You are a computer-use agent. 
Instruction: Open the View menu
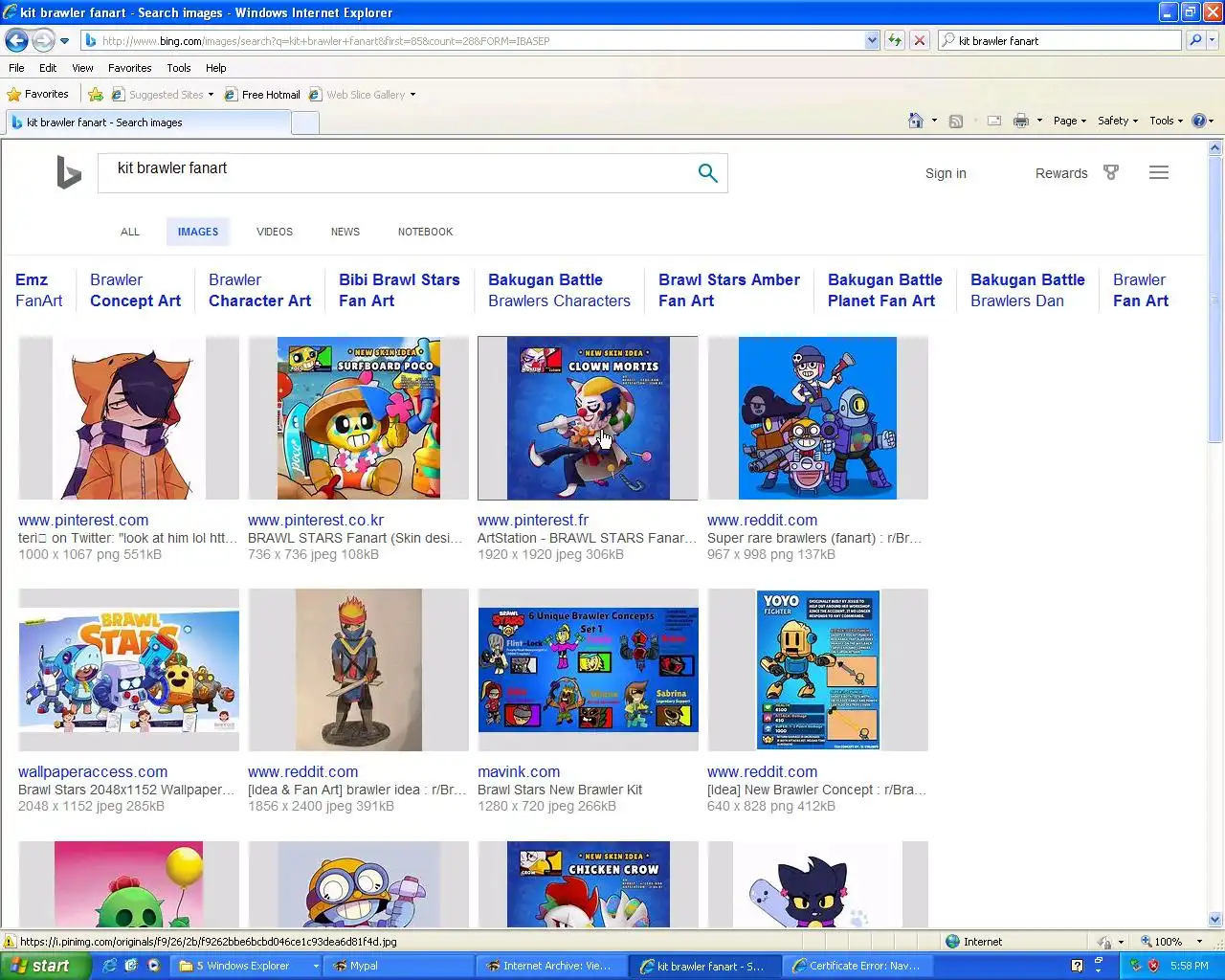pyautogui.click(x=82, y=68)
